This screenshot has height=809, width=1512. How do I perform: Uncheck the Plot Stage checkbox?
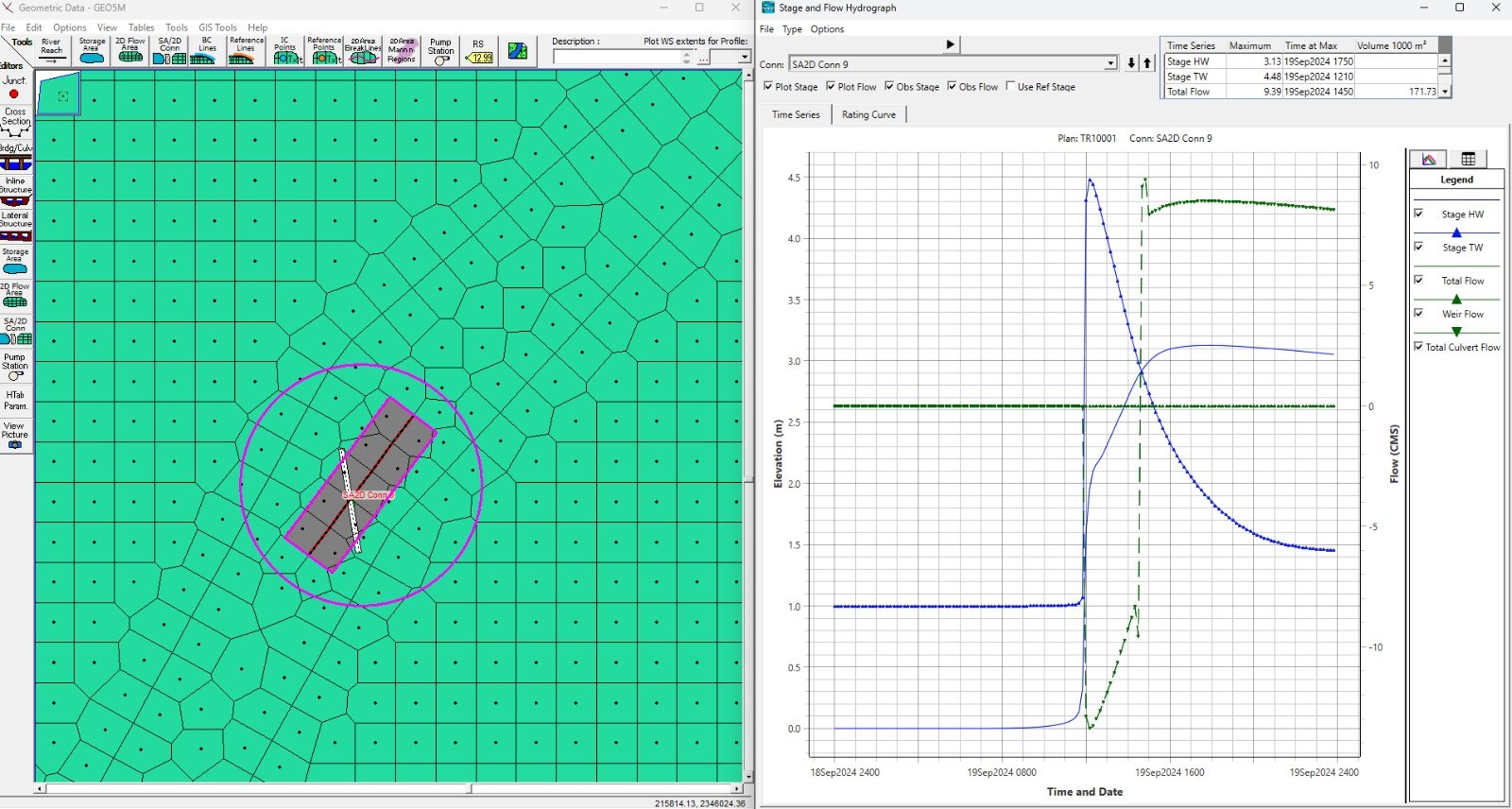[768, 86]
